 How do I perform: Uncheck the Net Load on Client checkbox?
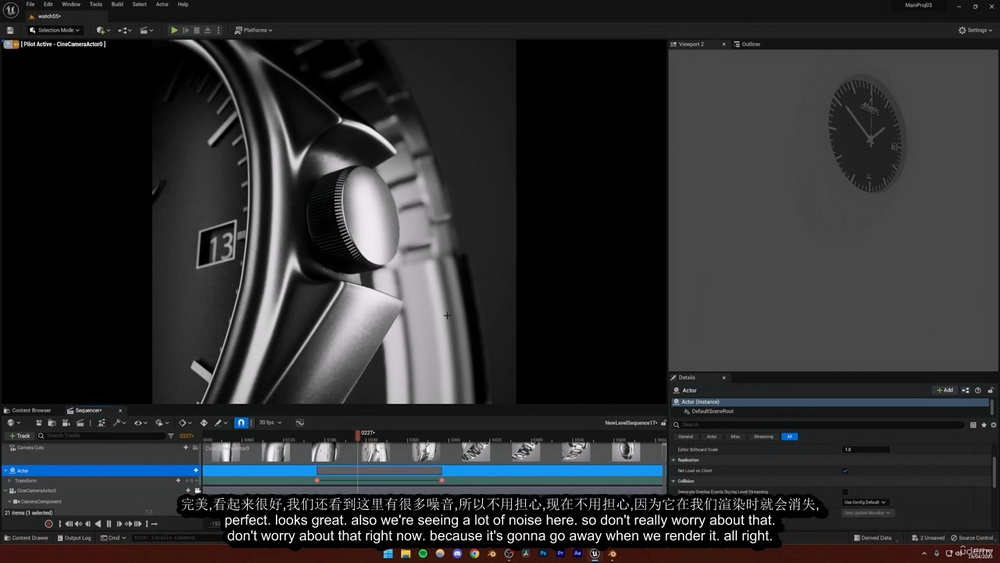[x=845, y=471]
